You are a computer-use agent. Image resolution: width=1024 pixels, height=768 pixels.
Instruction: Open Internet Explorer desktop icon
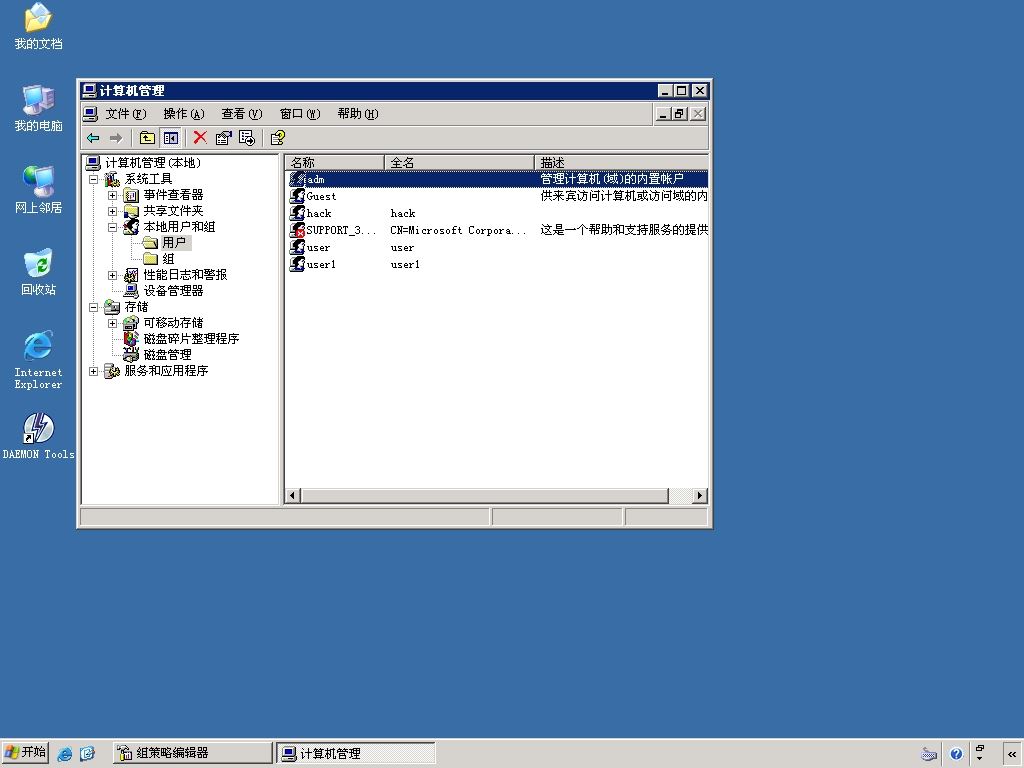pos(39,360)
